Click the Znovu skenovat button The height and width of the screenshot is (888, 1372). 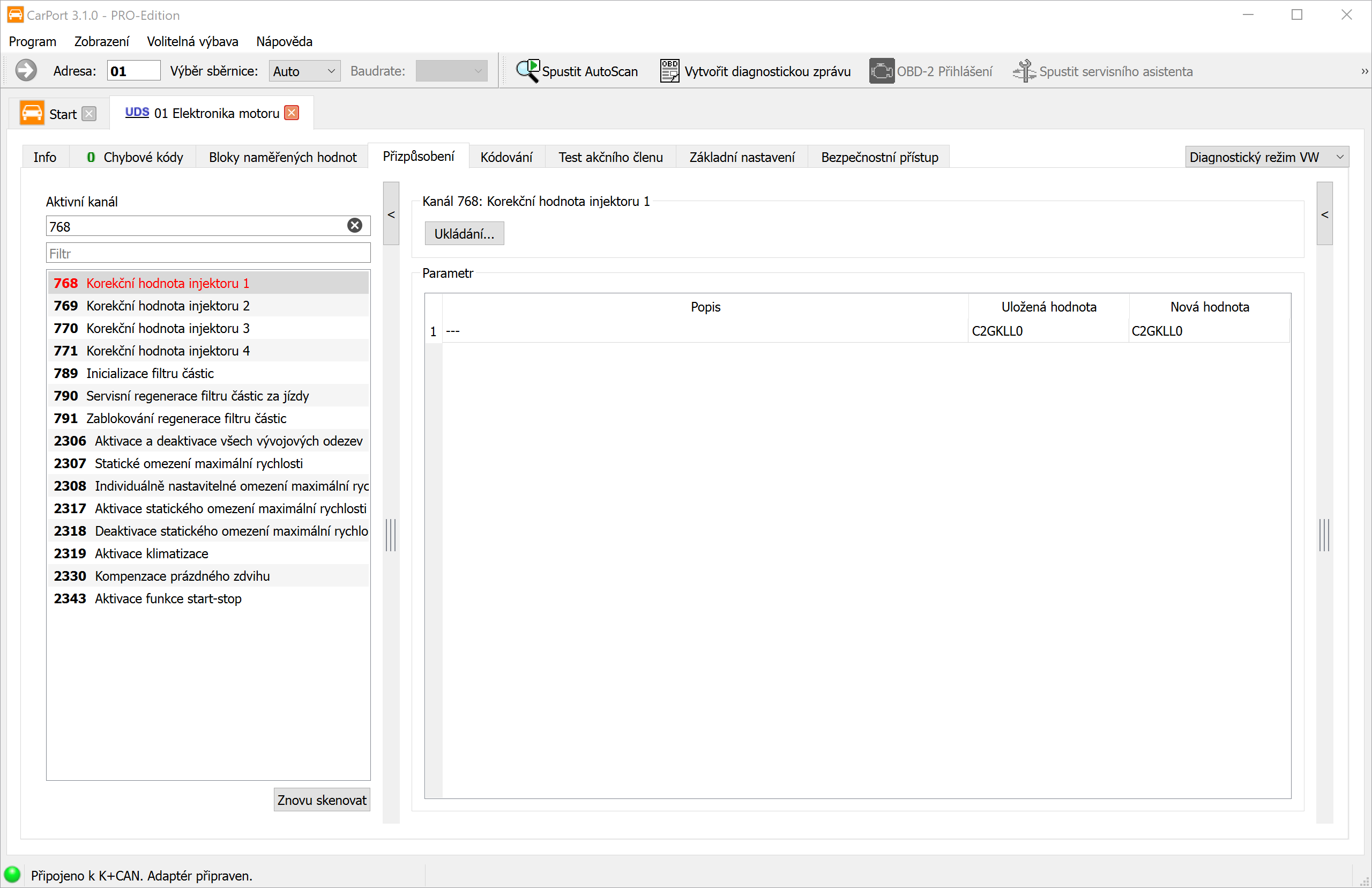pos(322,800)
